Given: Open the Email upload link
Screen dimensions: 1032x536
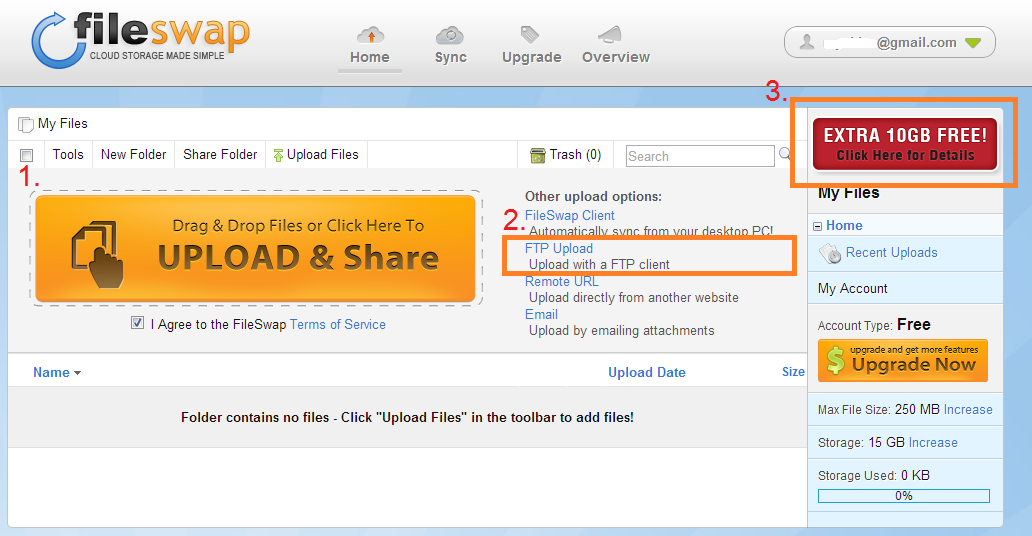Looking at the screenshot, I should tap(541, 314).
